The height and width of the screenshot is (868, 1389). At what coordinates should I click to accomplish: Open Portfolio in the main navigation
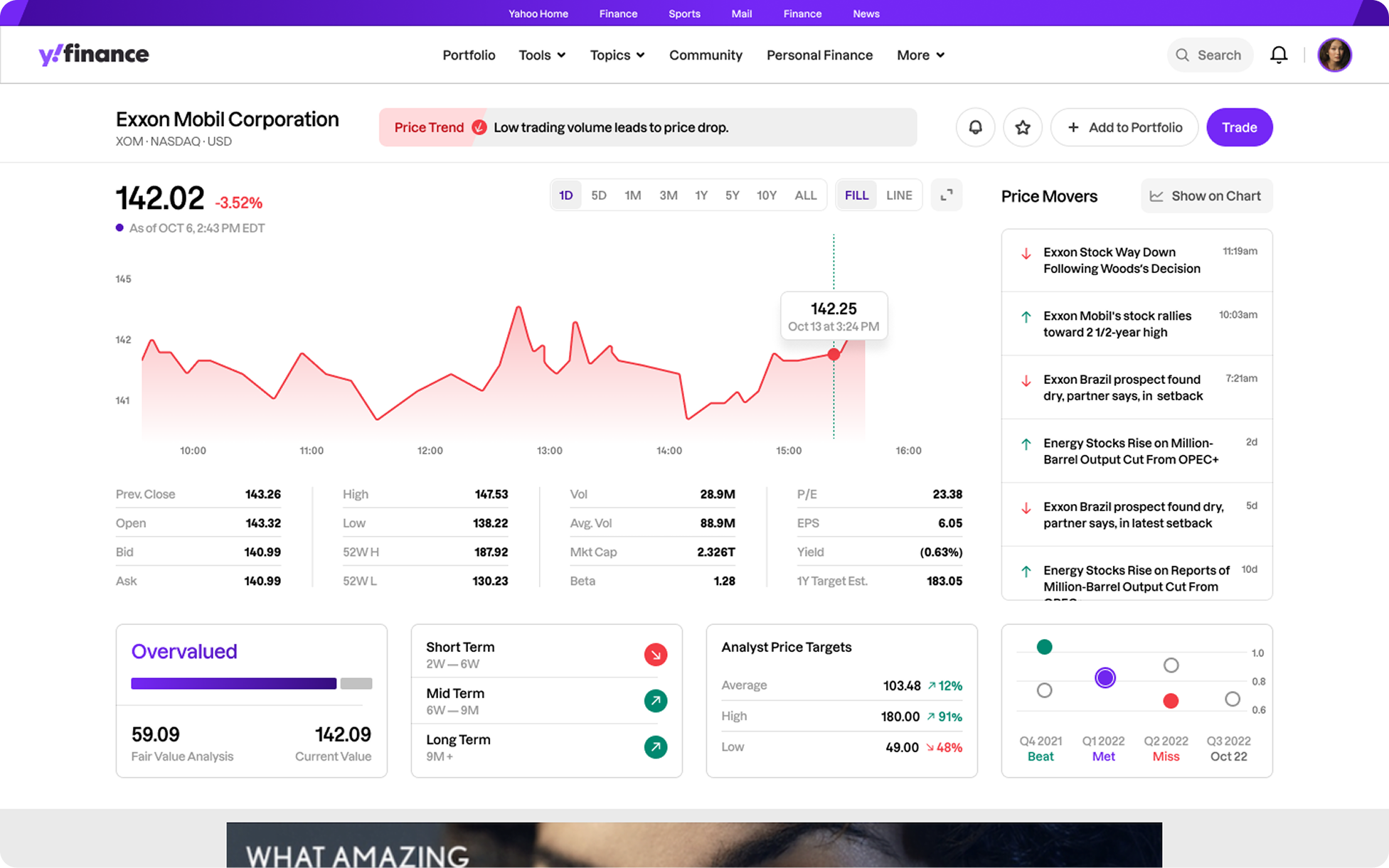pos(469,55)
